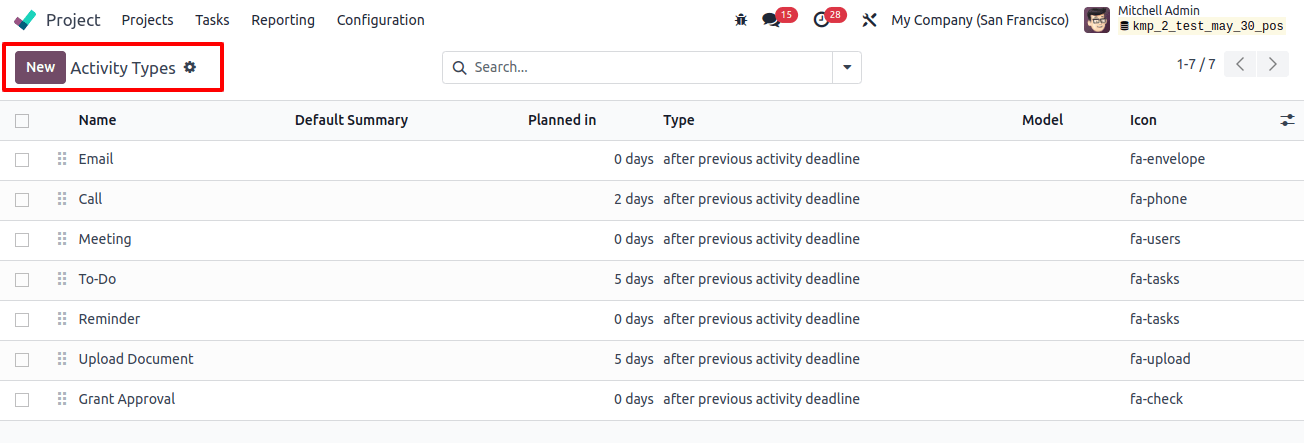
Task: Check the Upload Document row checkbox
Action: point(22,360)
